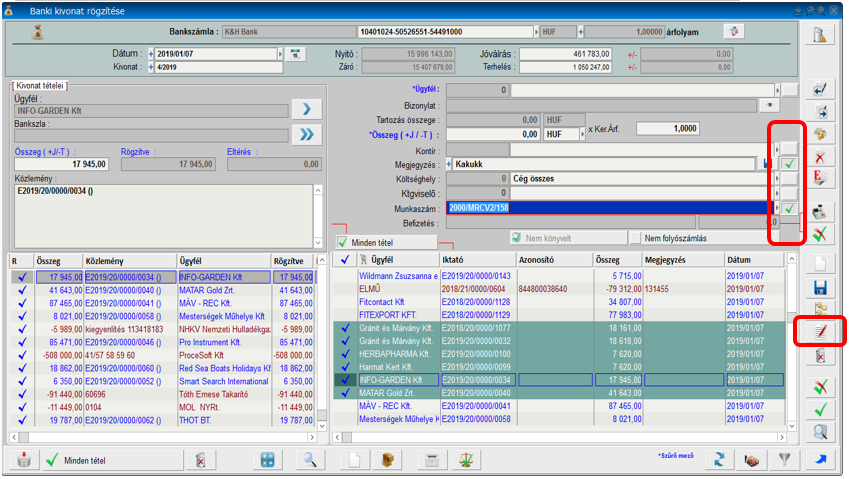Click the single right chevron button by Ügyfél
This screenshot has height=479, width=849.
pos(307,108)
